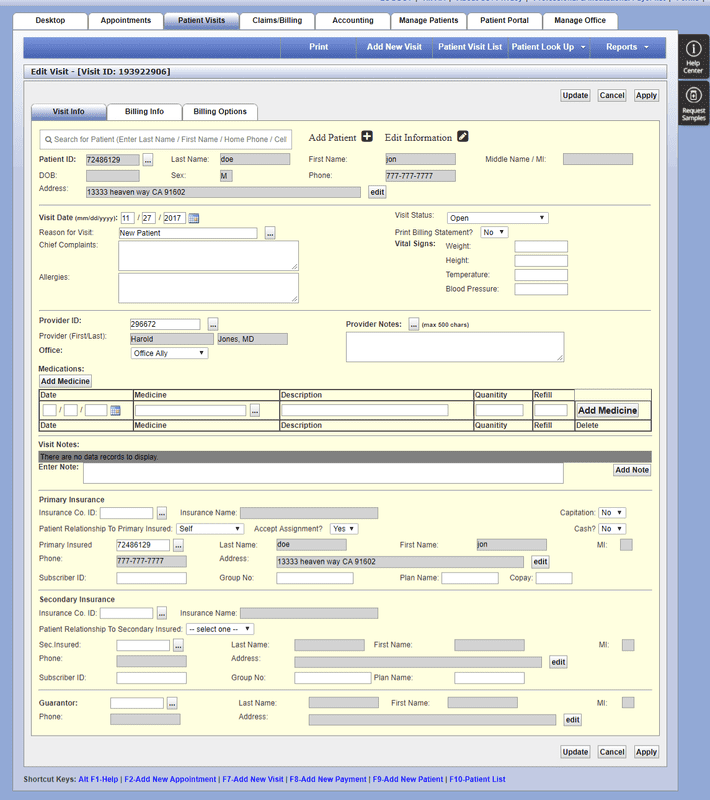Screen dimensions: 710x800
Task: Click the Medicine lookup ellipsis button
Action: [x=255, y=410]
